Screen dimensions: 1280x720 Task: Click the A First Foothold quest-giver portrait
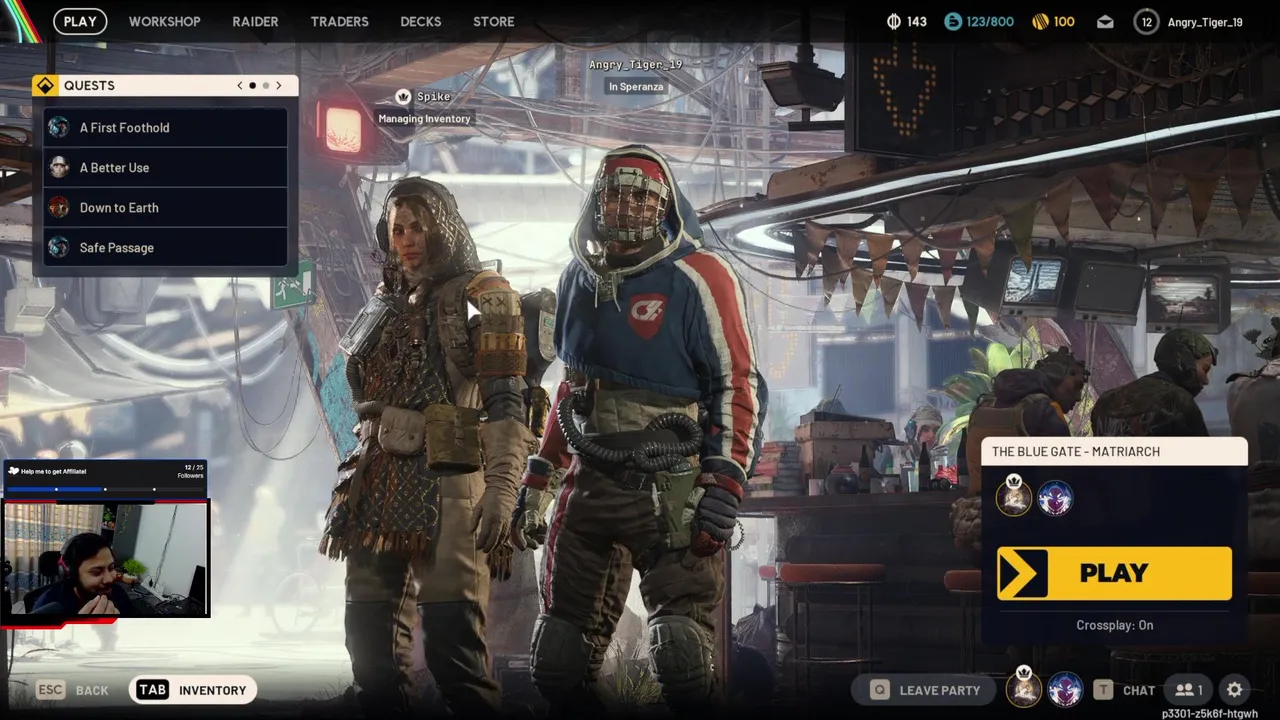point(59,127)
